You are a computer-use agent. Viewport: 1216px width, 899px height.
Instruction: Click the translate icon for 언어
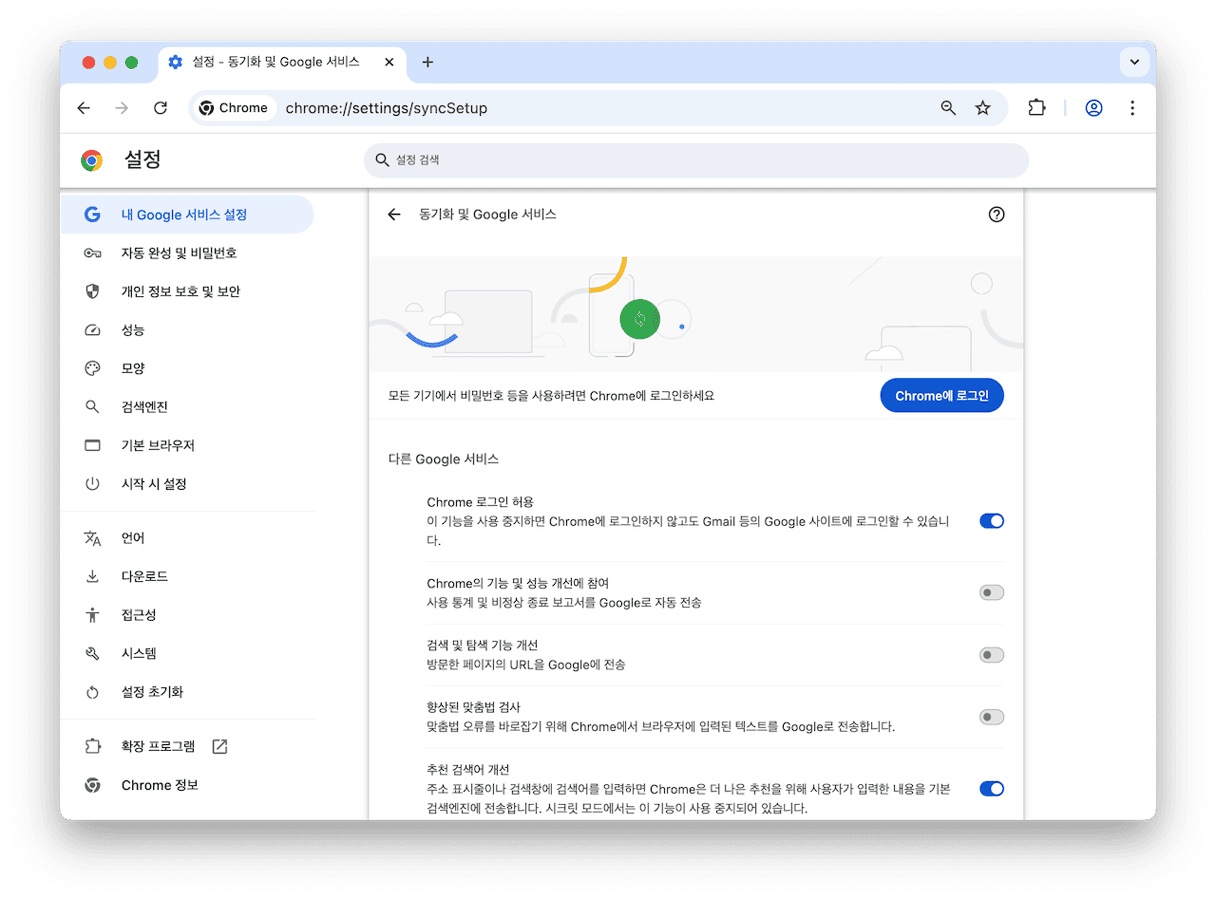click(92, 538)
